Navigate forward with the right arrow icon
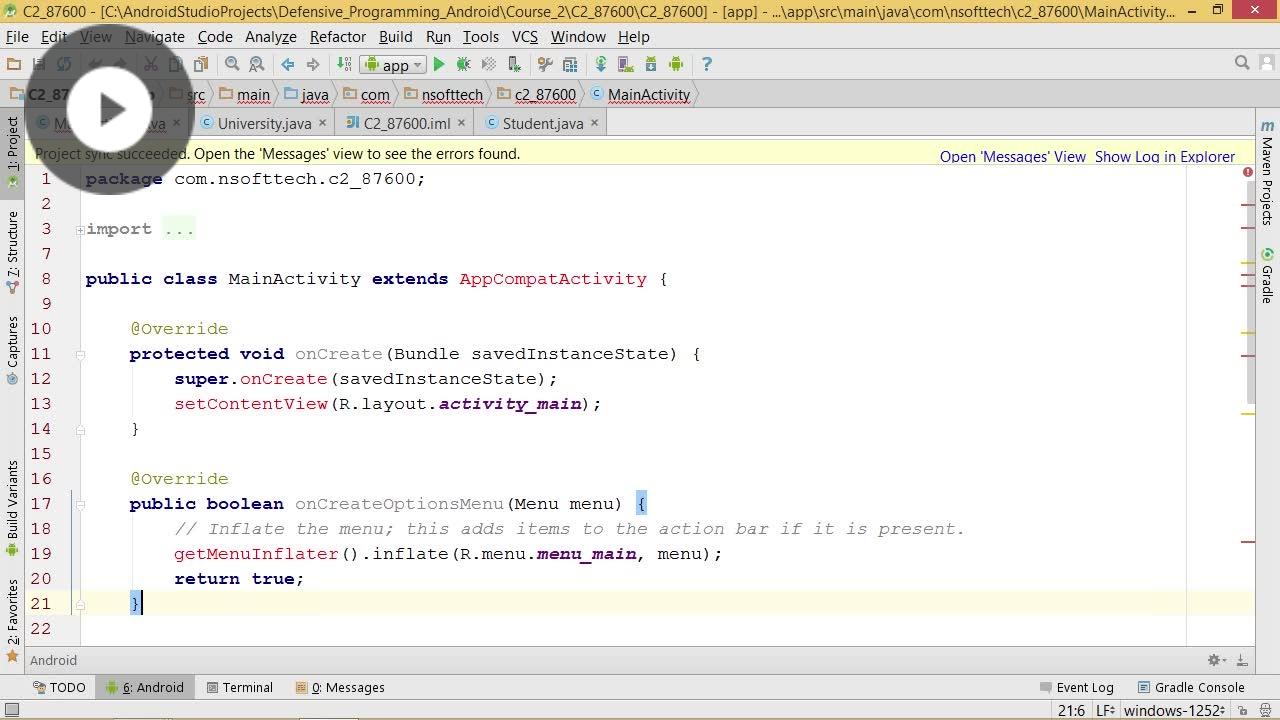 [x=313, y=64]
